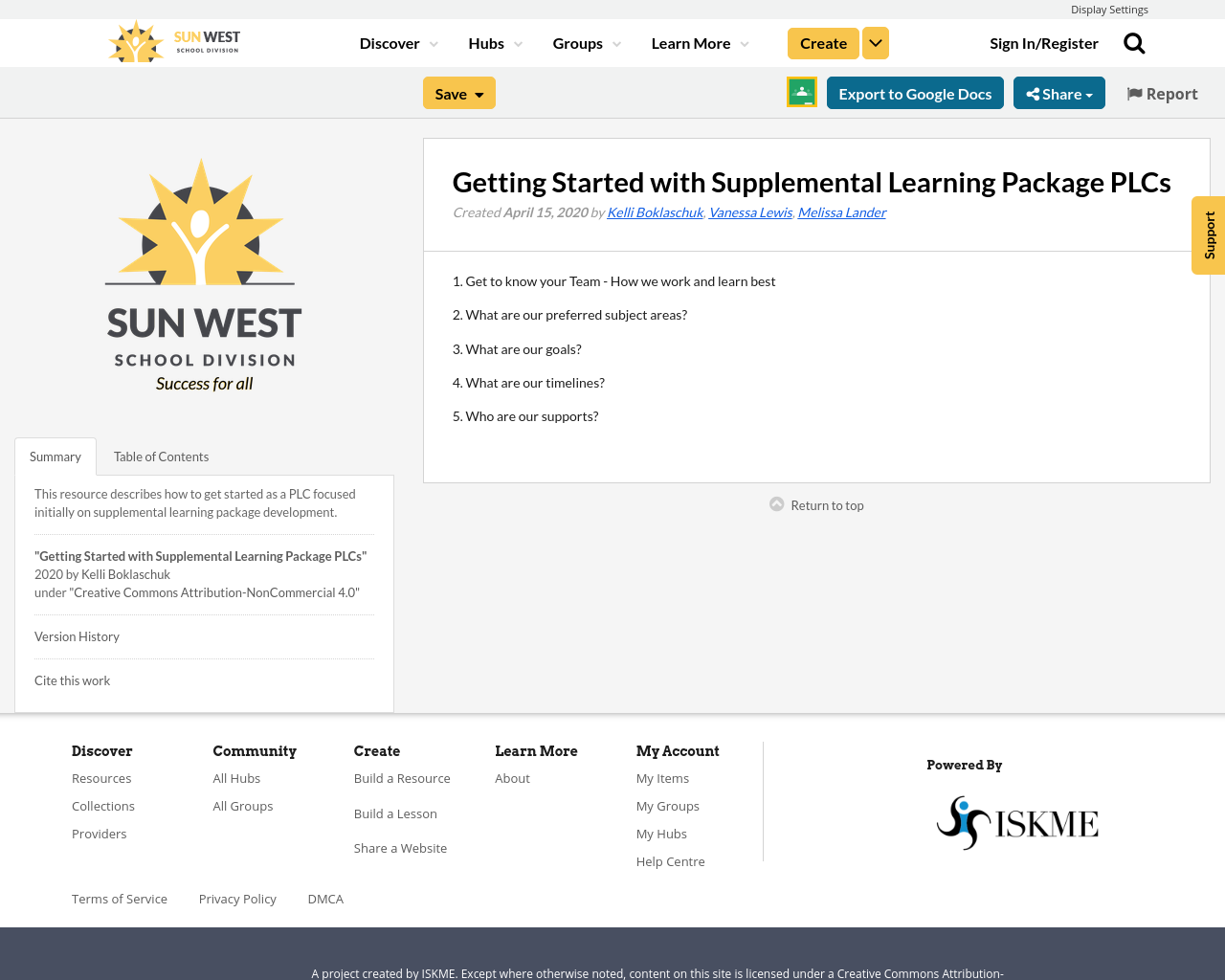The image size is (1225, 980).
Task: Export the resource to Google Docs
Action: 914,92
